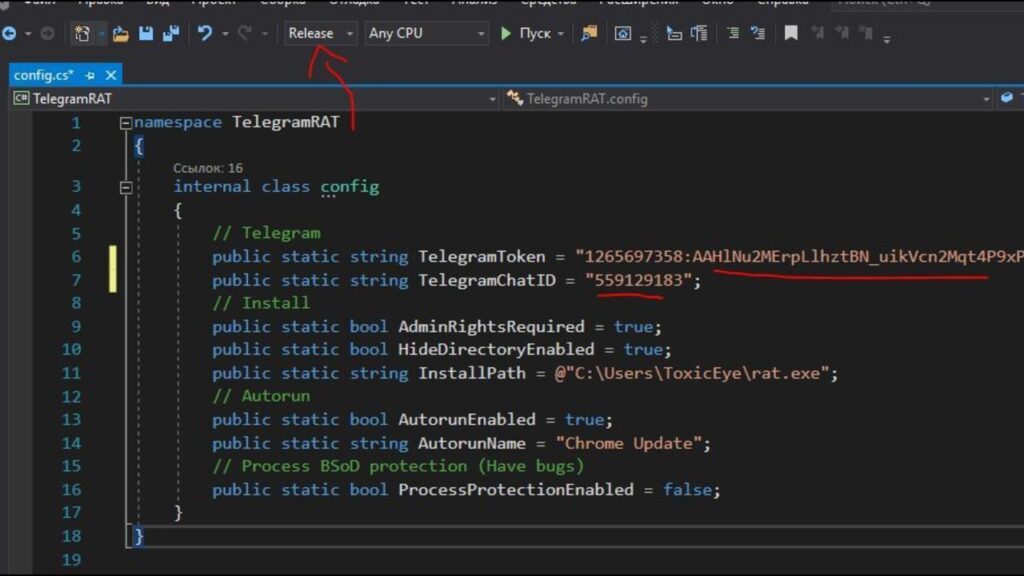Click the Find in Files folder icon
1024x576 pixels.
click(x=588, y=33)
